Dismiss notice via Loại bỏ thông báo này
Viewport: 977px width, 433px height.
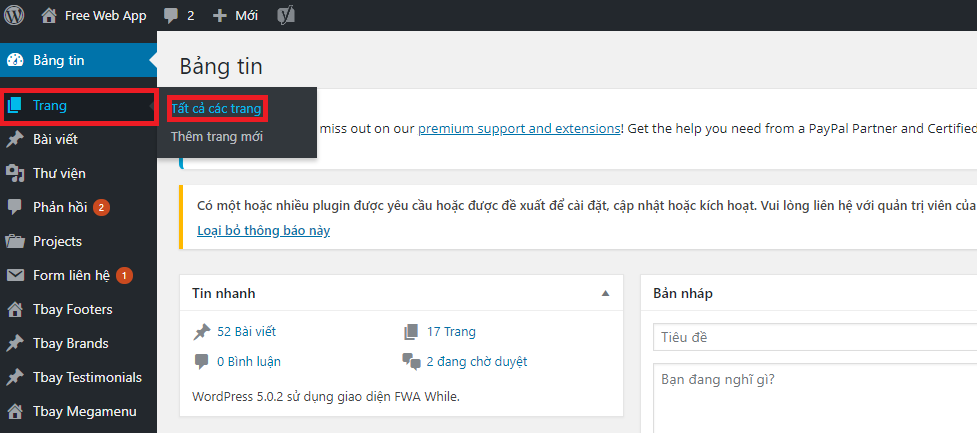[263, 230]
